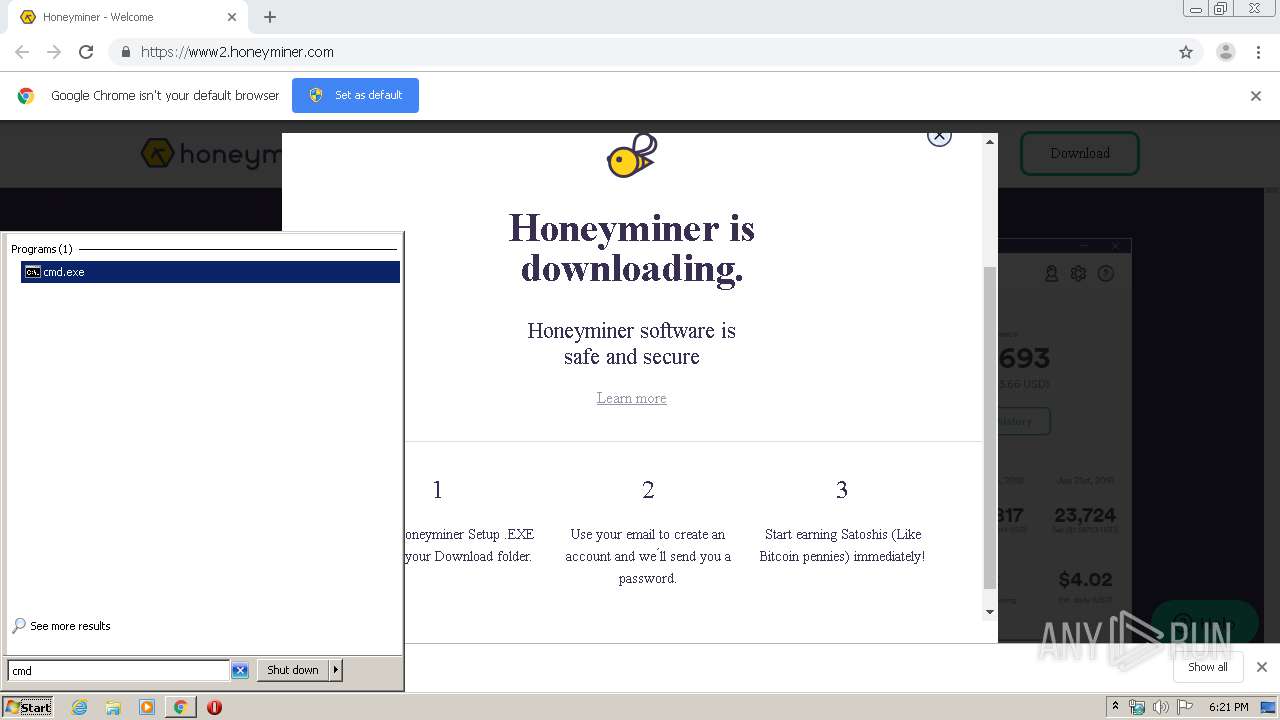Click See more results in Start menu
The image size is (1280, 720).
[x=61, y=626]
